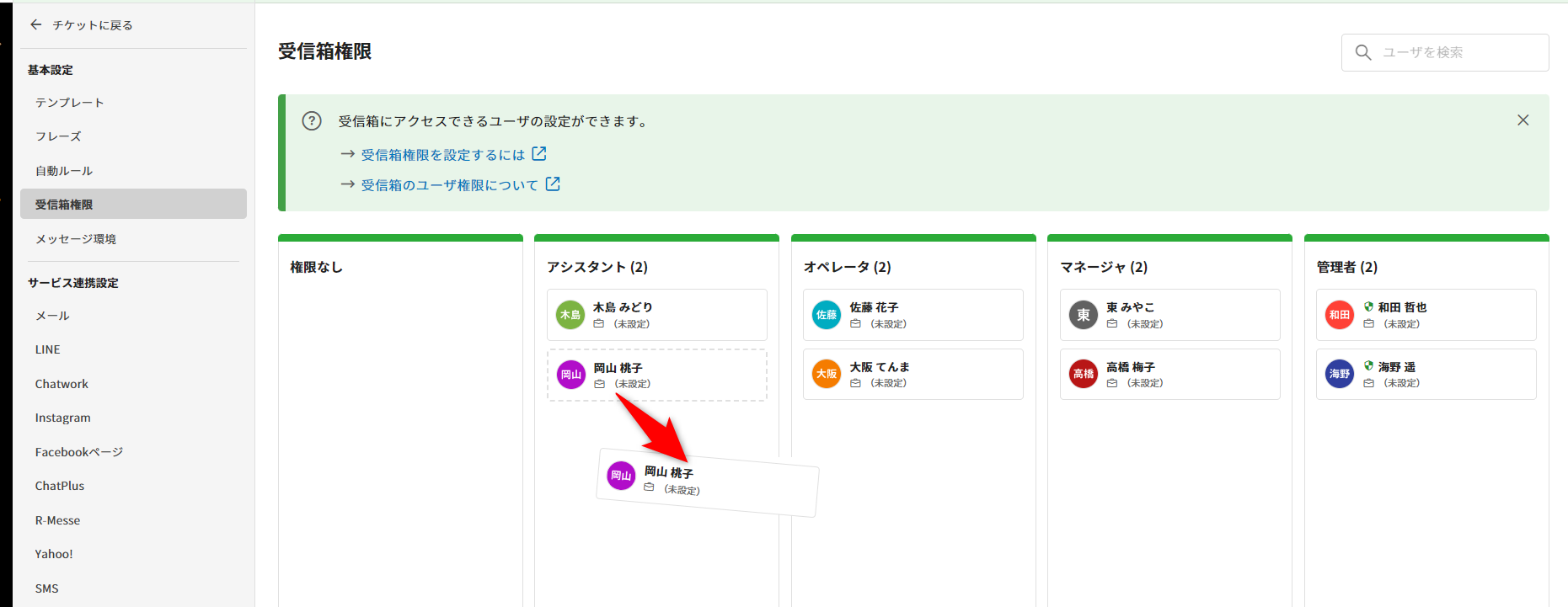Click the external link icon after 受信箱権限を設定するには
This screenshot has height=607, width=1568.
tap(539, 154)
